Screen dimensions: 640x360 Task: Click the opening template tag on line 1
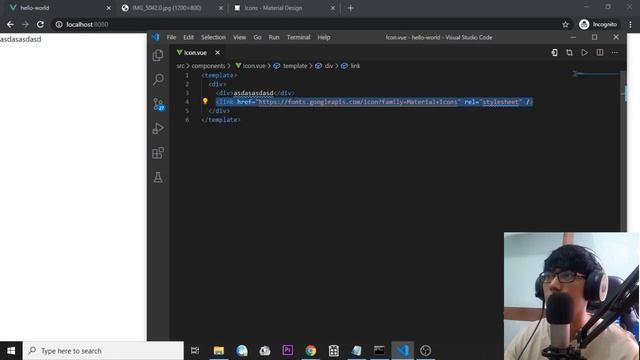pos(219,75)
